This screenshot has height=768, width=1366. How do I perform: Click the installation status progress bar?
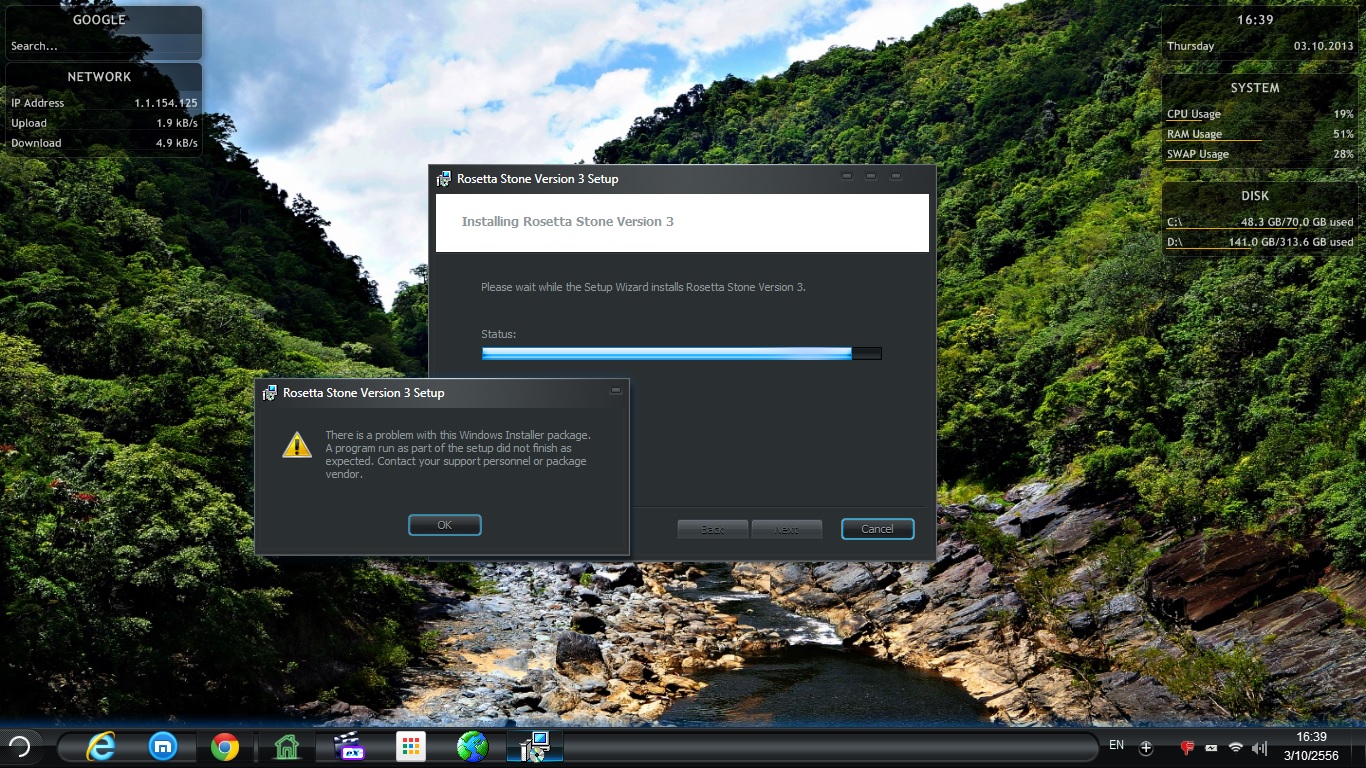[682, 353]
